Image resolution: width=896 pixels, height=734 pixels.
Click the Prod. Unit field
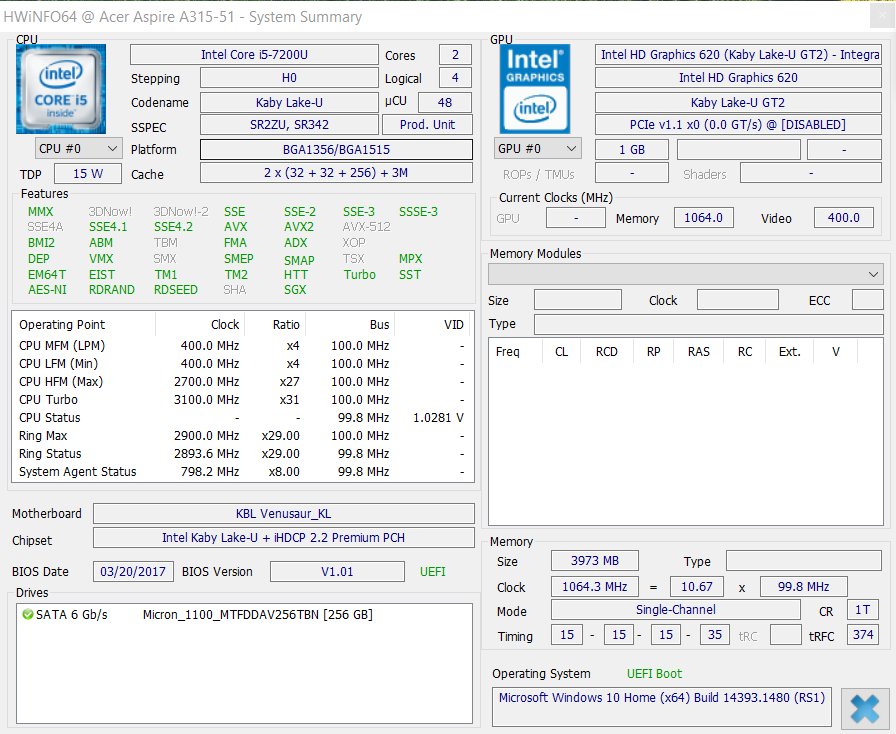427,125
